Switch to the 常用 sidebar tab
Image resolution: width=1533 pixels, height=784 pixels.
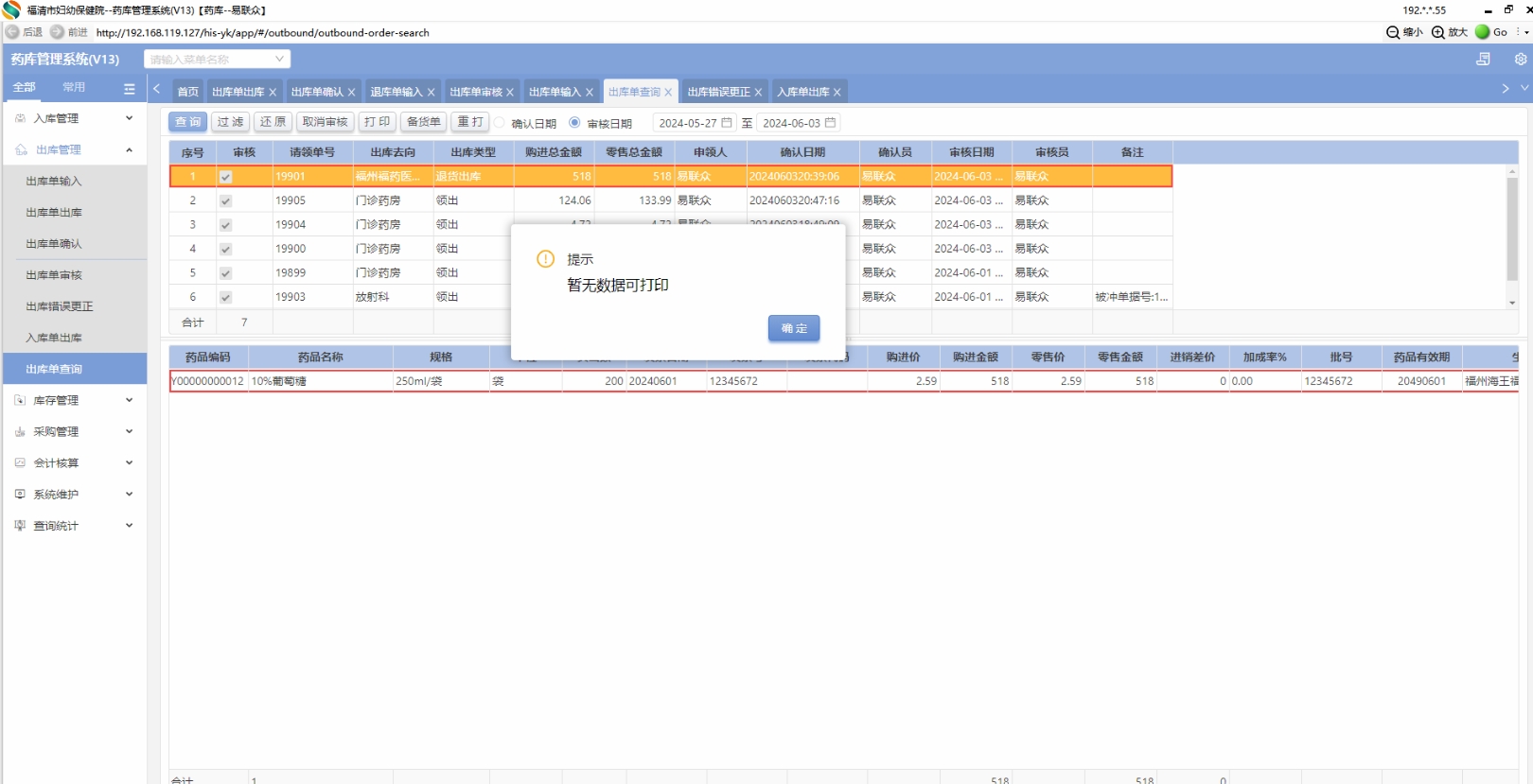pyautogui.click(x=74, y=87)
